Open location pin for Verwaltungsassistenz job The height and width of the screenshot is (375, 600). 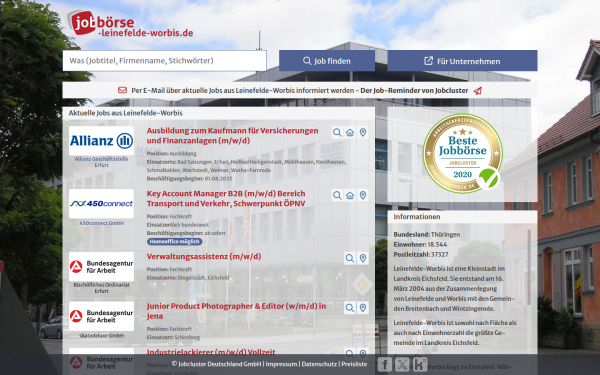click(363, 258)
